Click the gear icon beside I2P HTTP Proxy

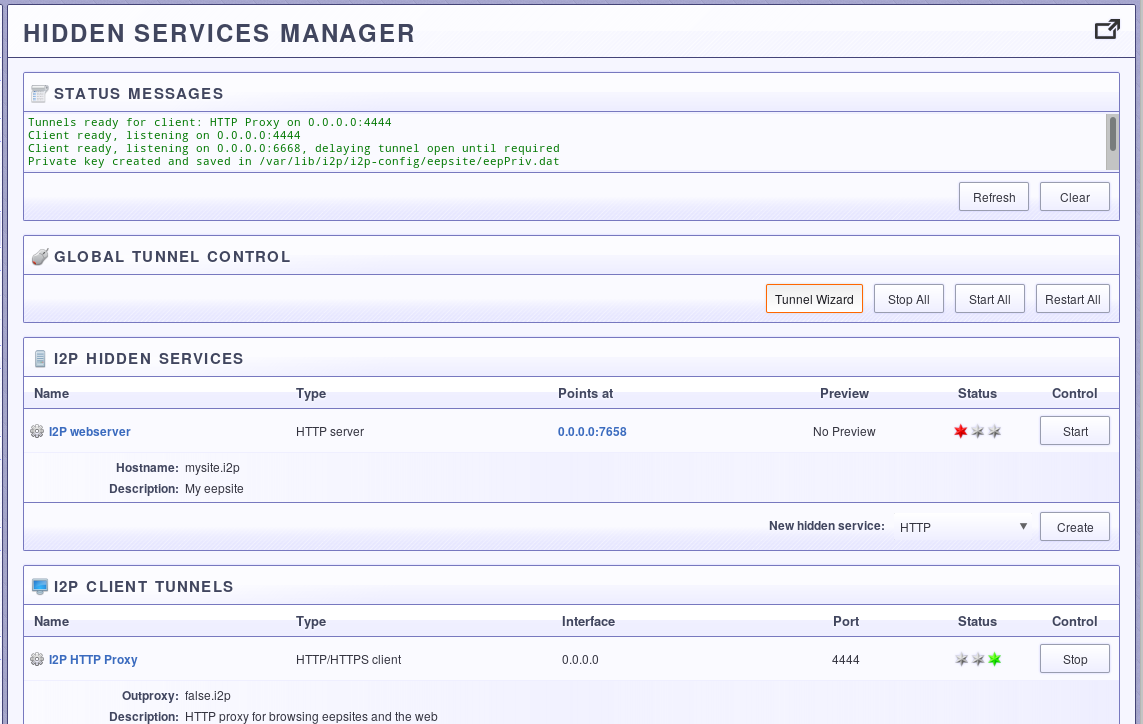coord(37,660)
